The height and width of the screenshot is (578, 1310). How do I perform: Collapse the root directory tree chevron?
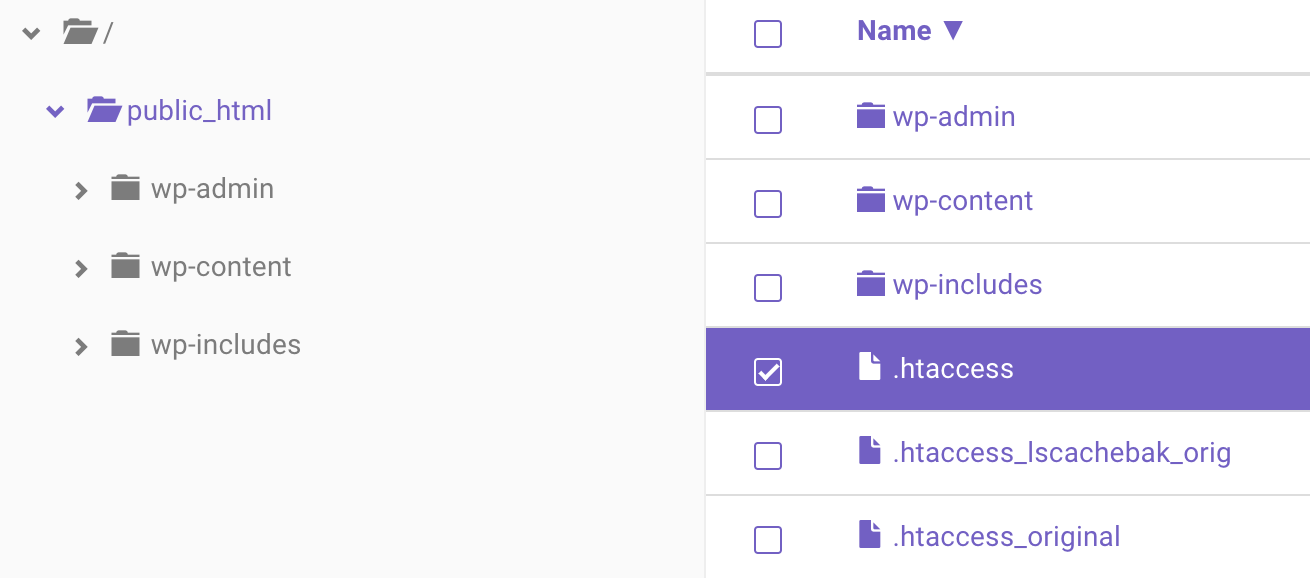pyautogui.click(x=32, y=34)
